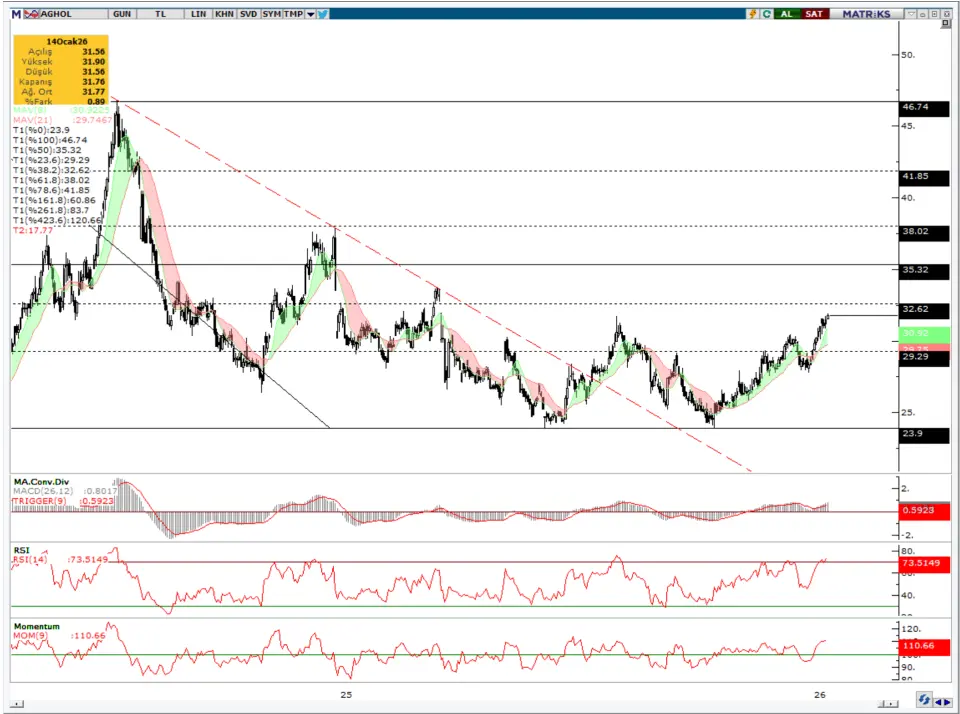Click the Matriks M logo icon

click(x=16, y=14)
